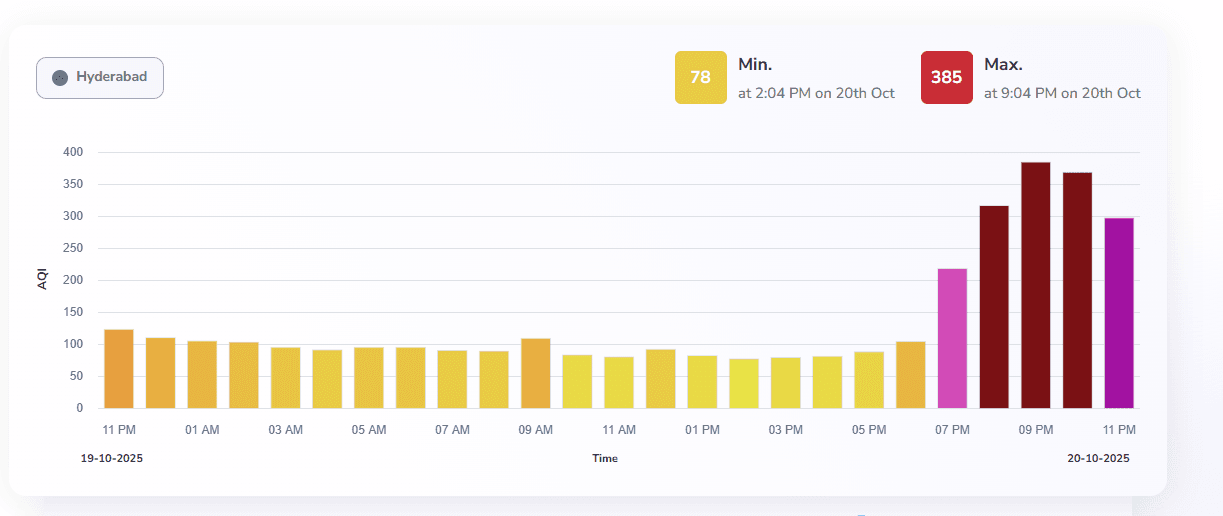Click the bar above 11 AM label
The height and width of the screenshot is (516, 1223).
[619, 382]
